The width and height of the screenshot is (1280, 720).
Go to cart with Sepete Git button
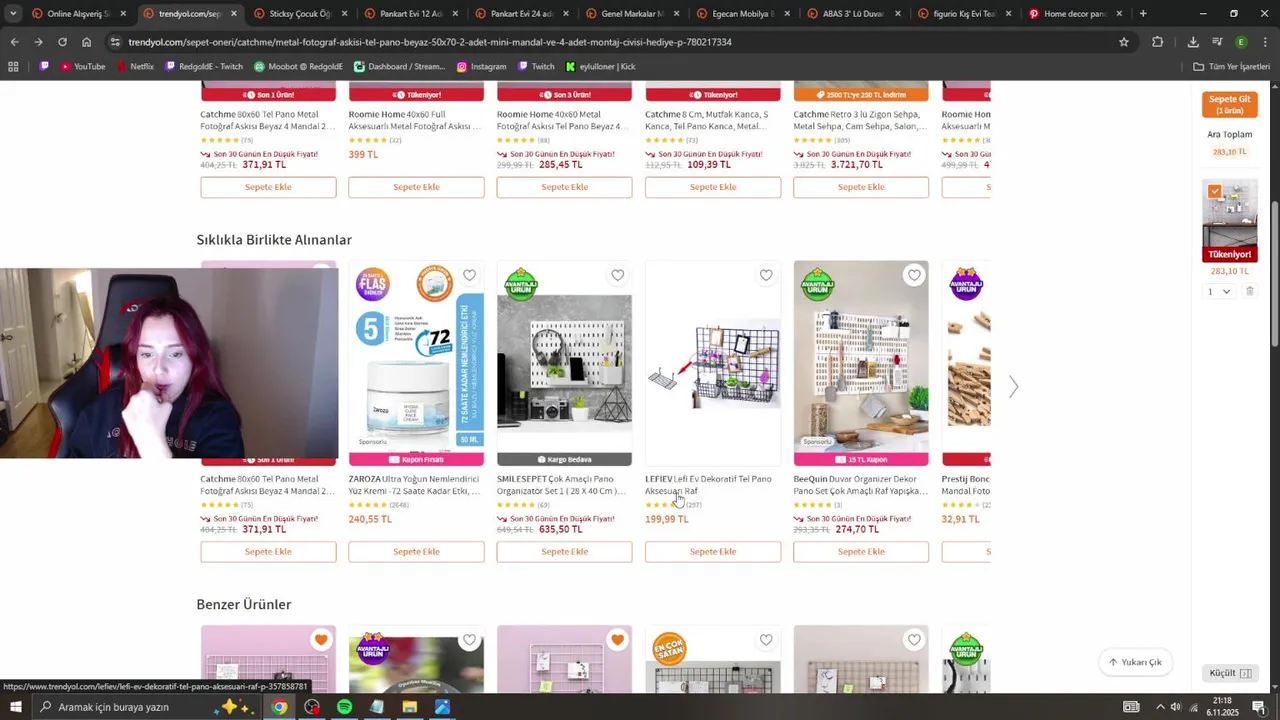tap(1229, 104)
